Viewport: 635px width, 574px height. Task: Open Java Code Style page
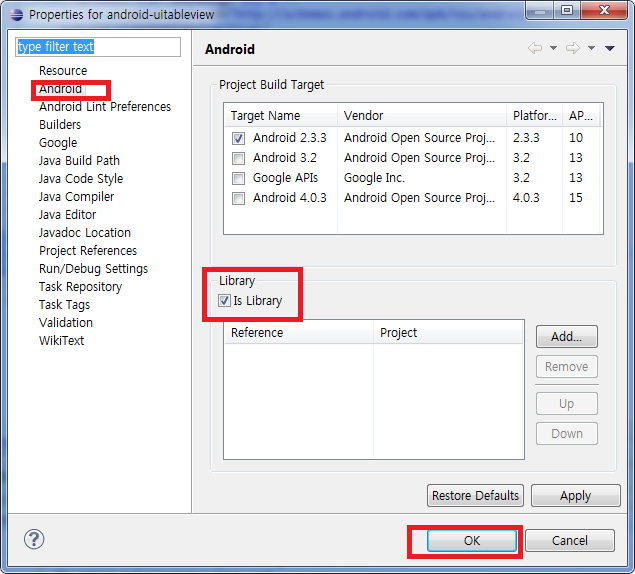point(81,179)
